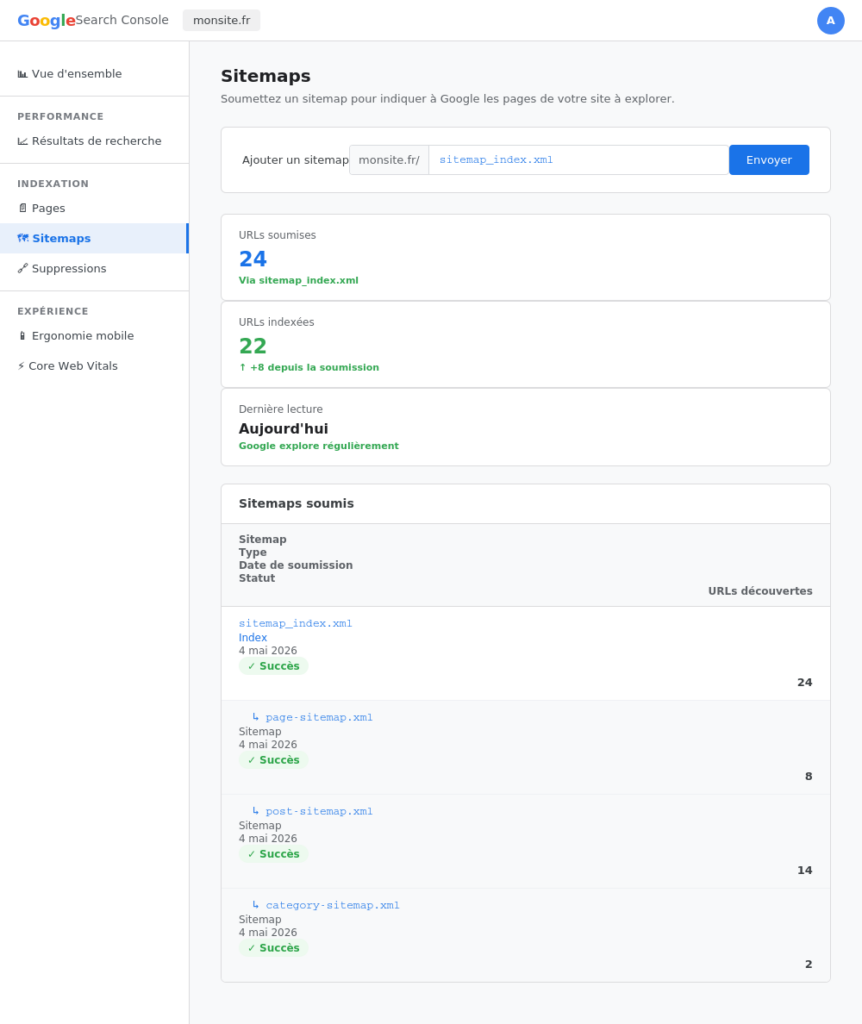
Task: Click the URLs soumises value 24
Action: pyautogui.click(x=253, y=259)
